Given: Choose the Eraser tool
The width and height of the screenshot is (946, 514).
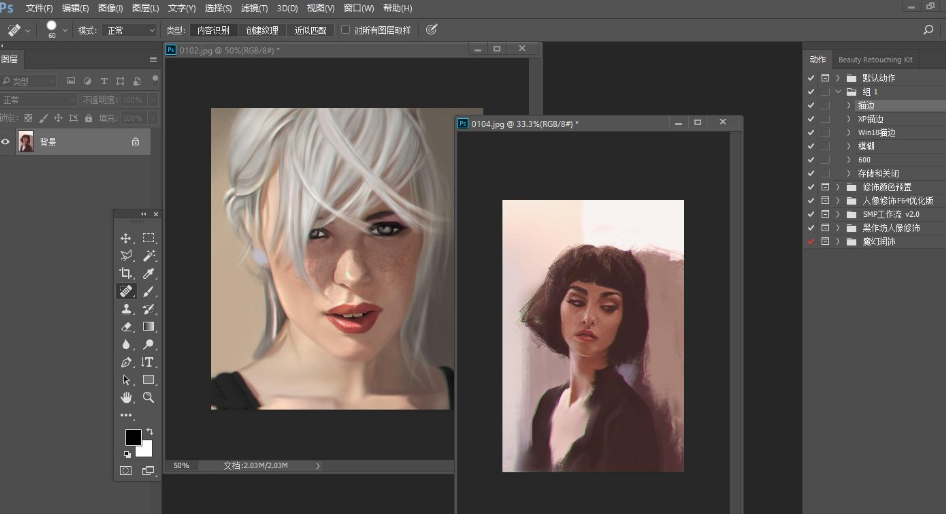Looking at the screenshot, I should point(126,327).
